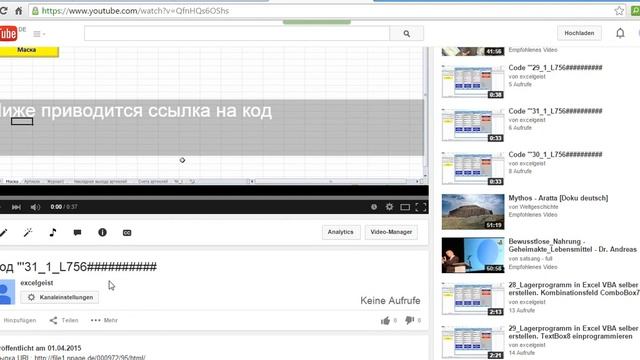Open the Analytics button
This screenshot has height=360, width=640.
tap(341, 232)
